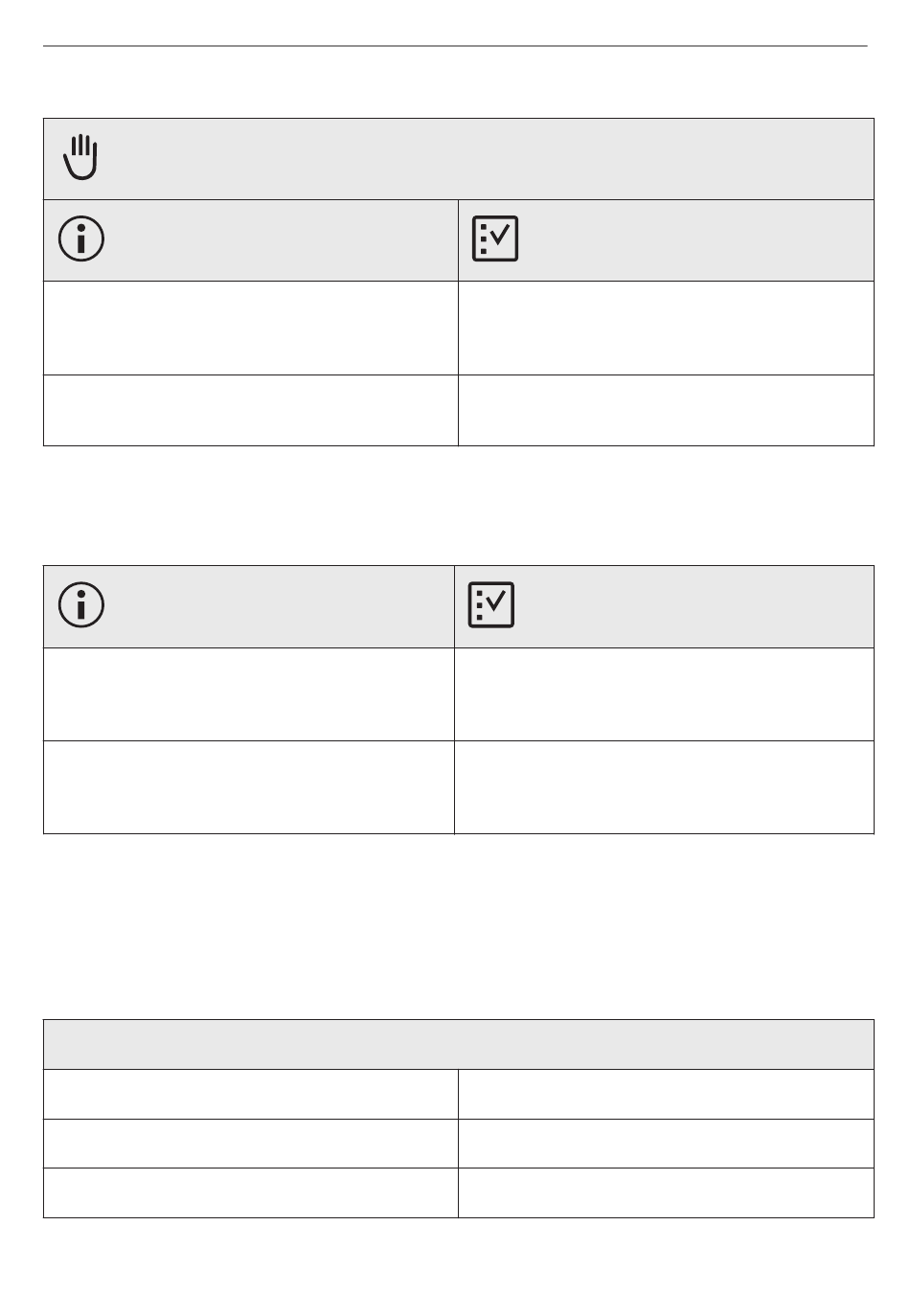The image size is (910, 1316).
Task: Click the info icon in the middle table
Action: [x=81, y=605]
